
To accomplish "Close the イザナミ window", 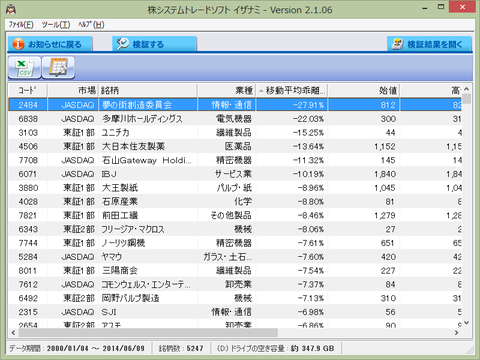I will [x=463, y=7].
